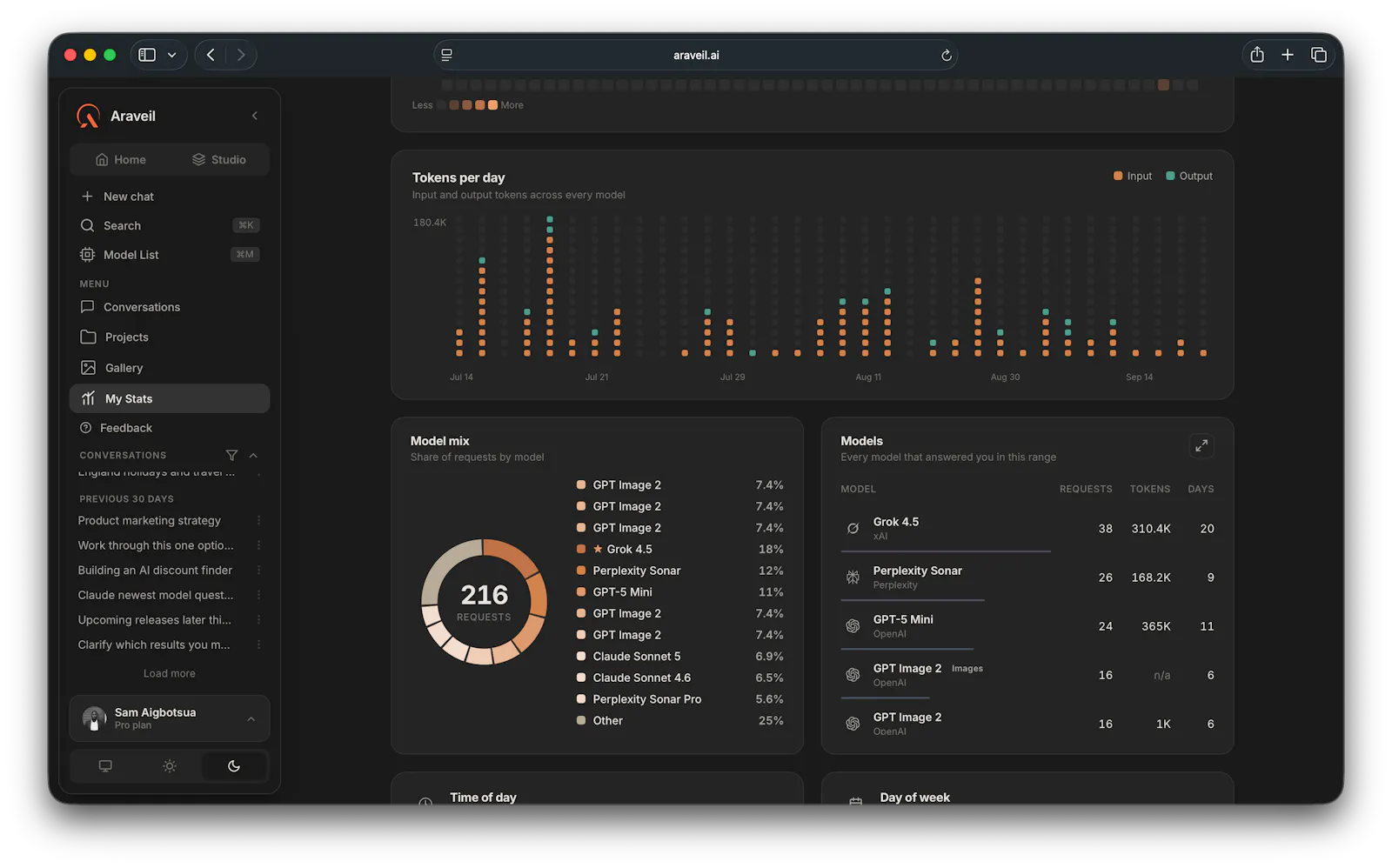Select the system theme monitor icon
The height and width of the screenshot is (868, 1392).
click(105, 766)
